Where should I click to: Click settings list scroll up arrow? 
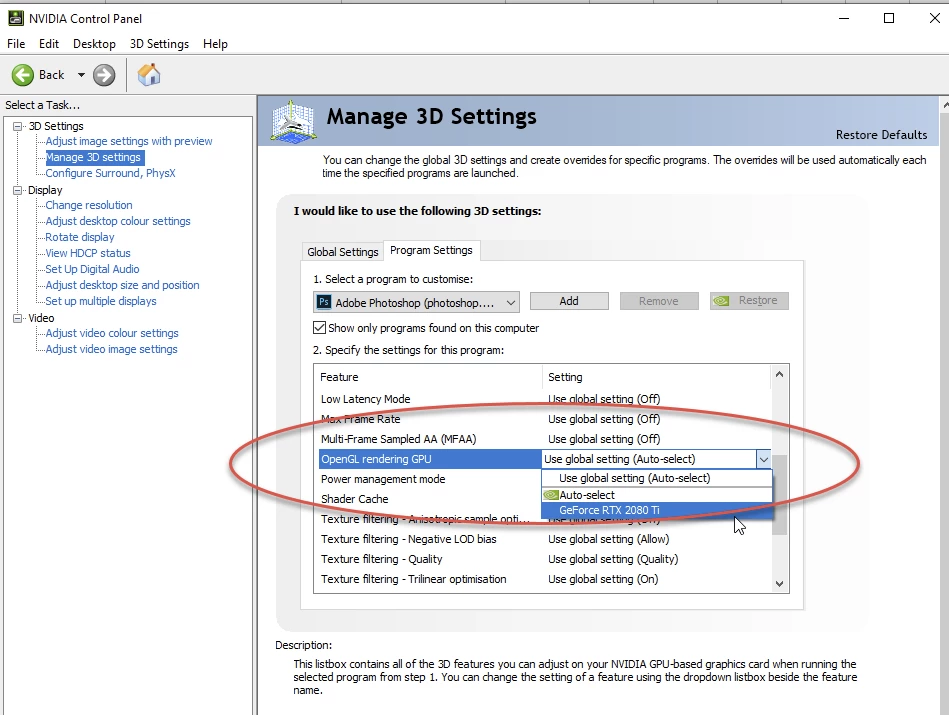coord(780,375)
